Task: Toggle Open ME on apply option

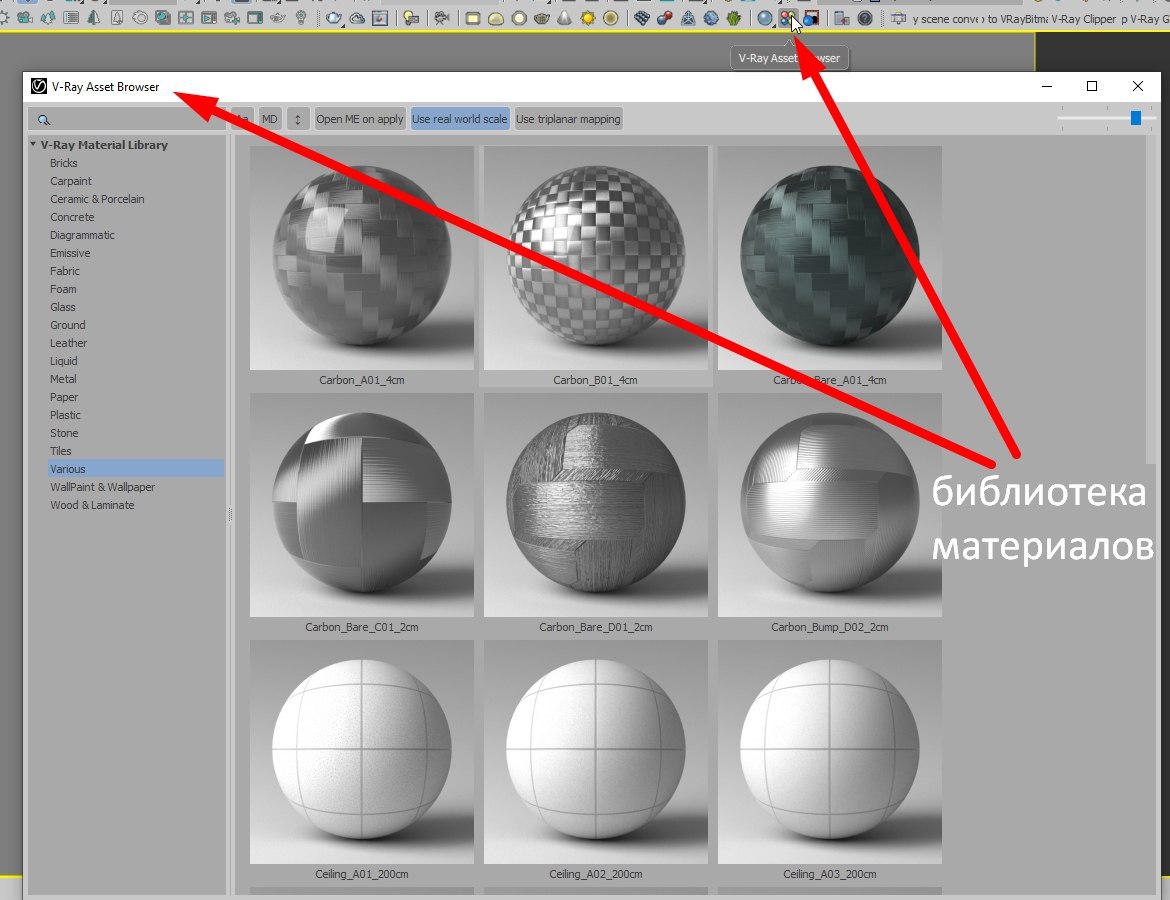Action: coord(360,119)
